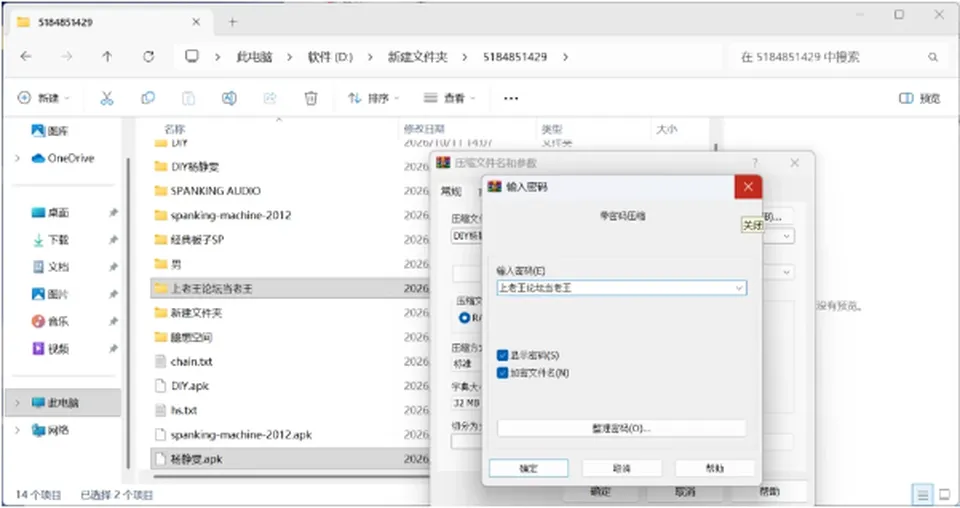This screenshot has height=508, width=960.
Task: Select the RAR format radio button
Action: (x=464, y=318)
